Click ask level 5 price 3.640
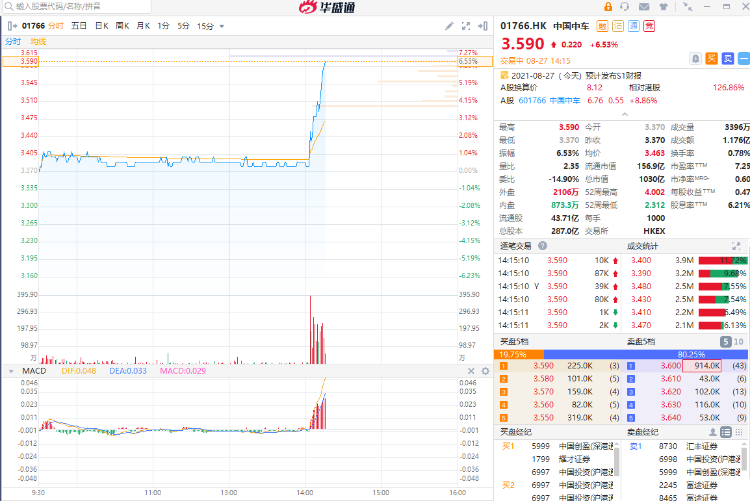Screen dimensions: 750x501 pos(671,417)
